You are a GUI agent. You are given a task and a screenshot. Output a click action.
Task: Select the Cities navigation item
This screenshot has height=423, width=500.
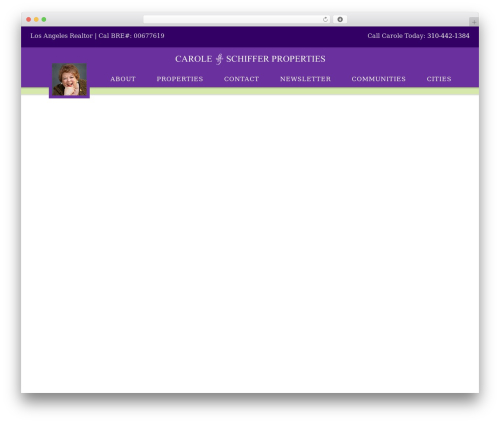[x=439, y=79]
